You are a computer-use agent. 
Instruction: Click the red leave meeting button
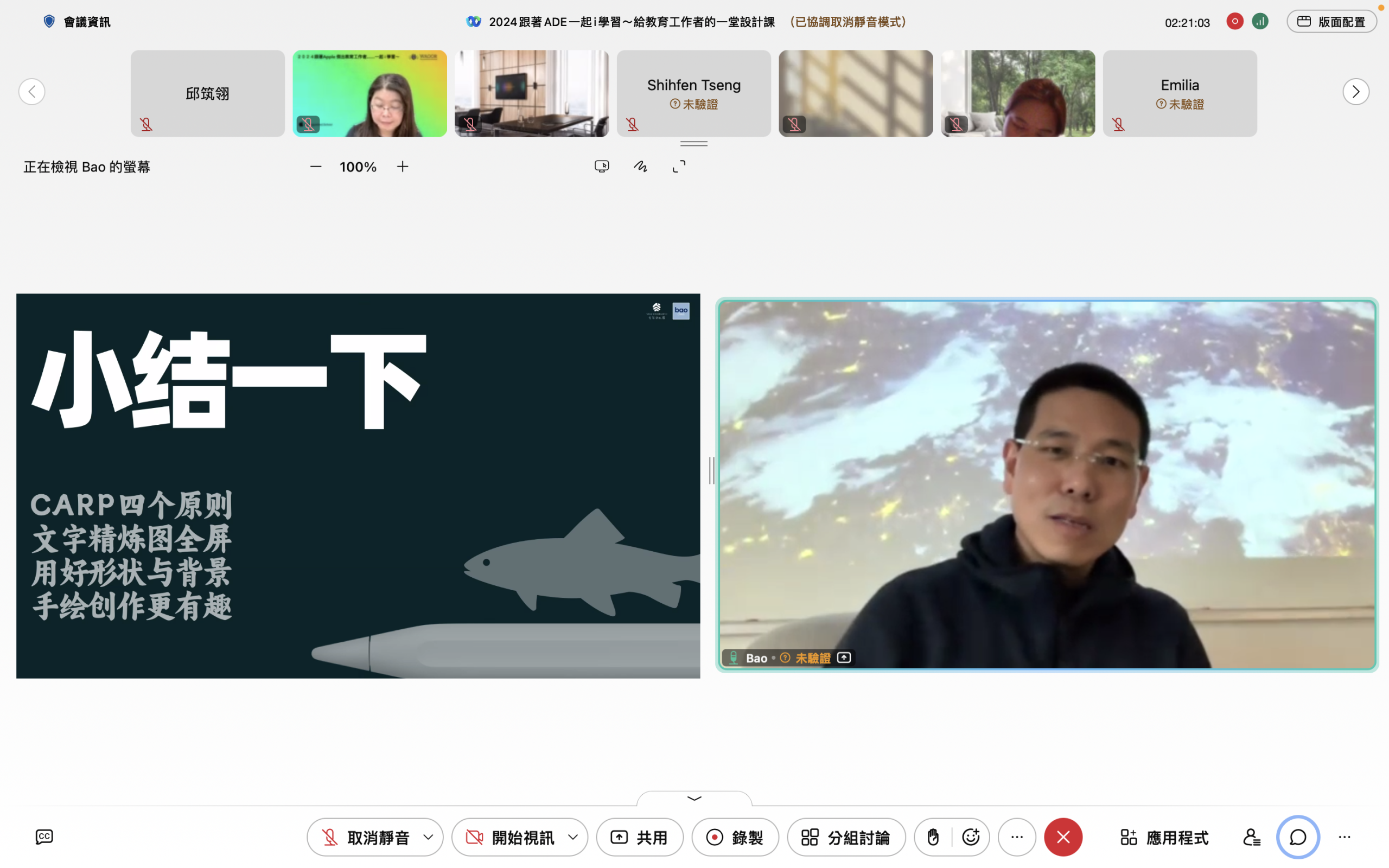point(1063,837)
